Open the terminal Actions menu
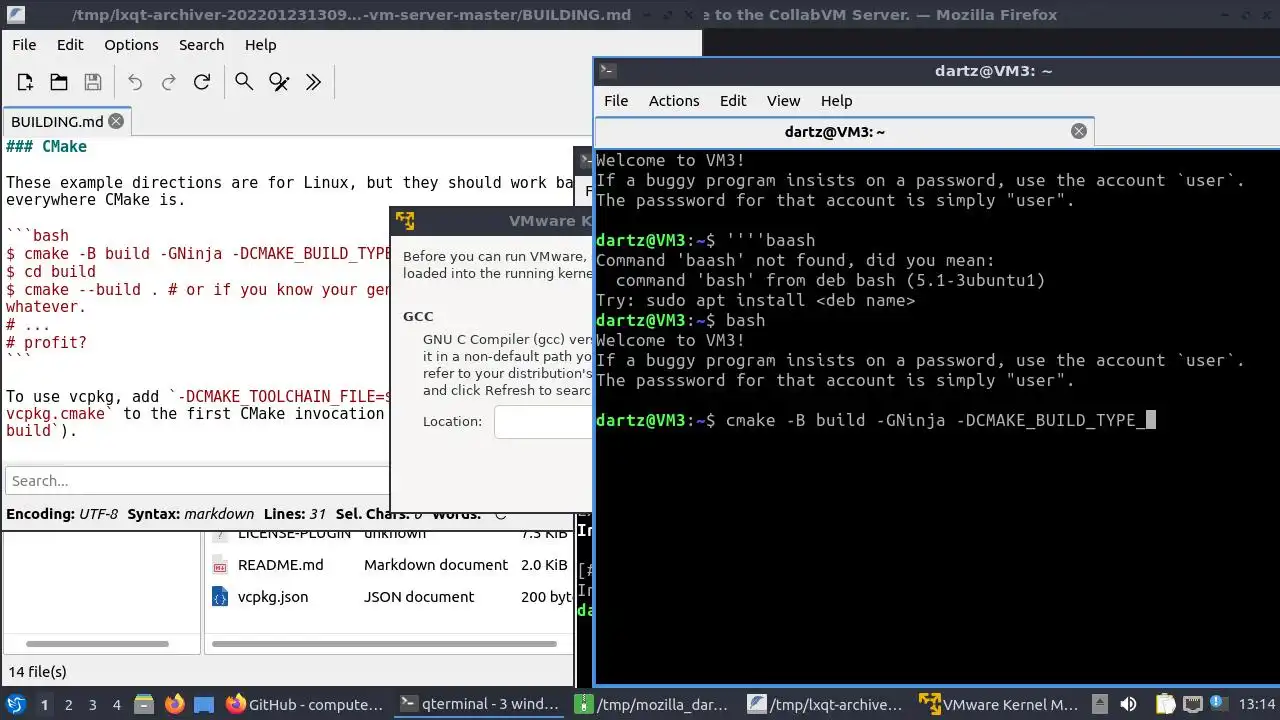Image resolution: width=1280 pixels, height=720 pixels. click(674, 101)
